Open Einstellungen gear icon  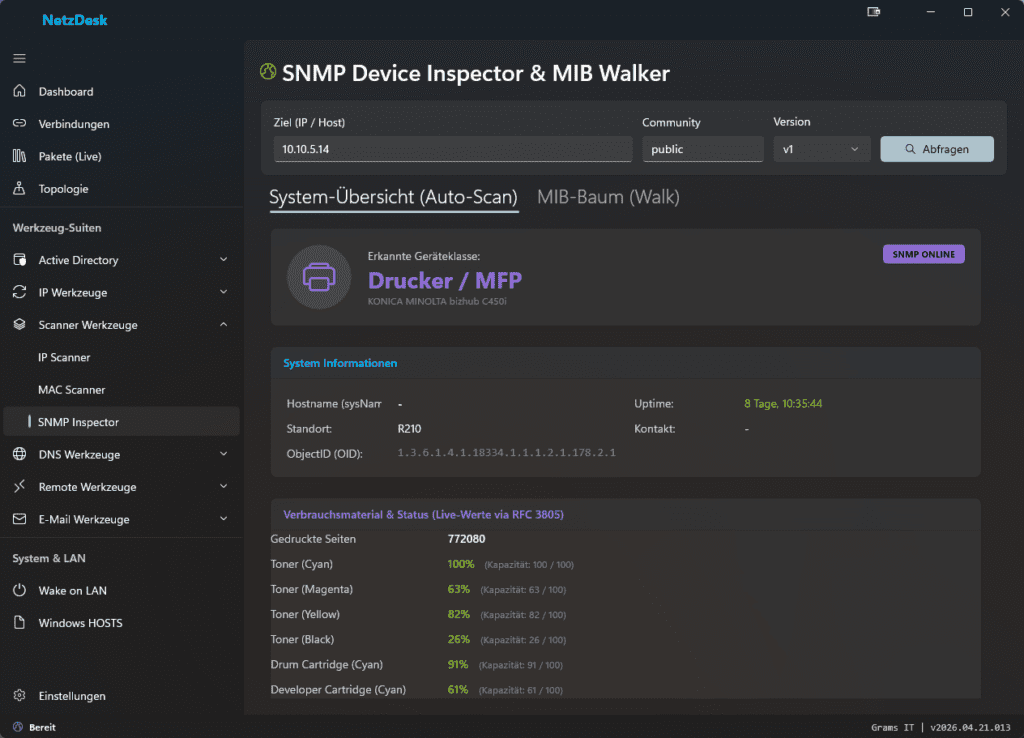[19, 696]
